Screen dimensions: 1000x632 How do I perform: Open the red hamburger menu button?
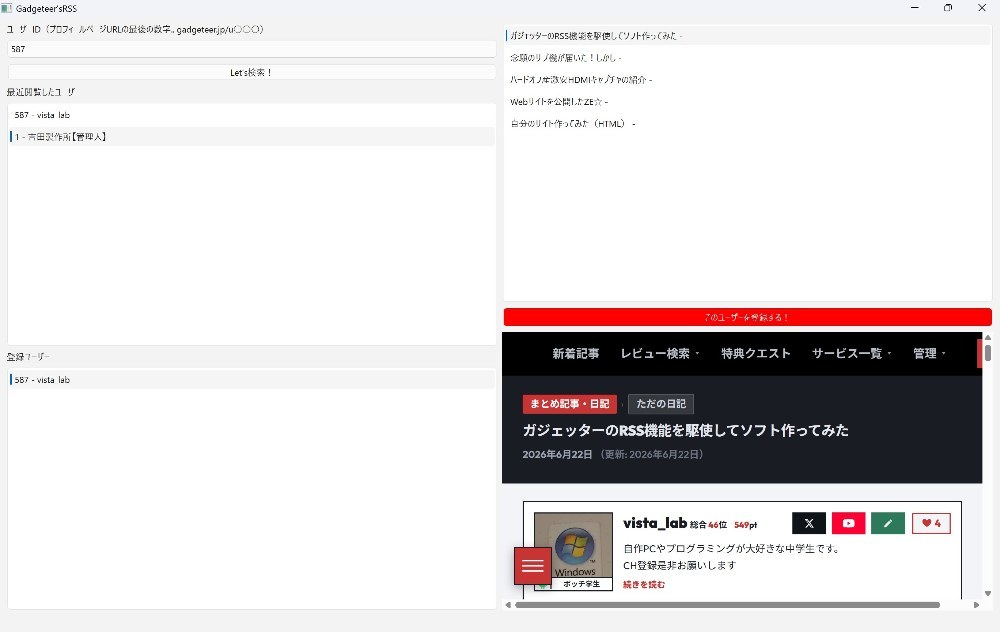pyautogui.click(x=533, y=566)
